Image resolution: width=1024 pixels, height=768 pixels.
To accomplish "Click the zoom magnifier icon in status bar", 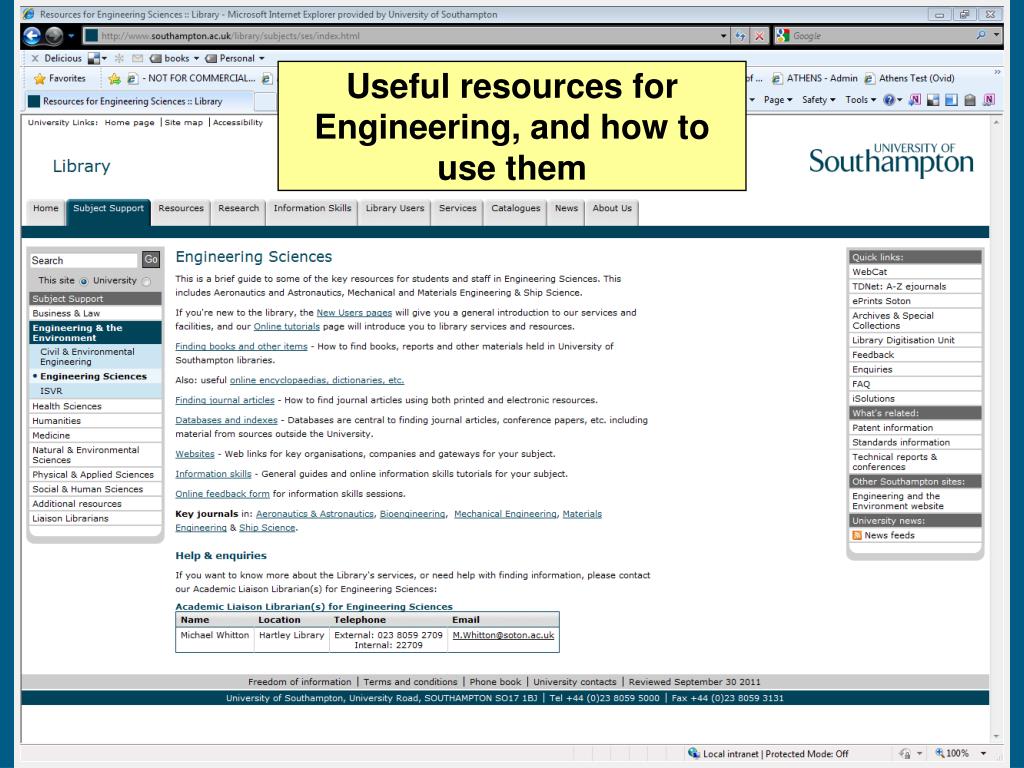I will coord(940,753).
